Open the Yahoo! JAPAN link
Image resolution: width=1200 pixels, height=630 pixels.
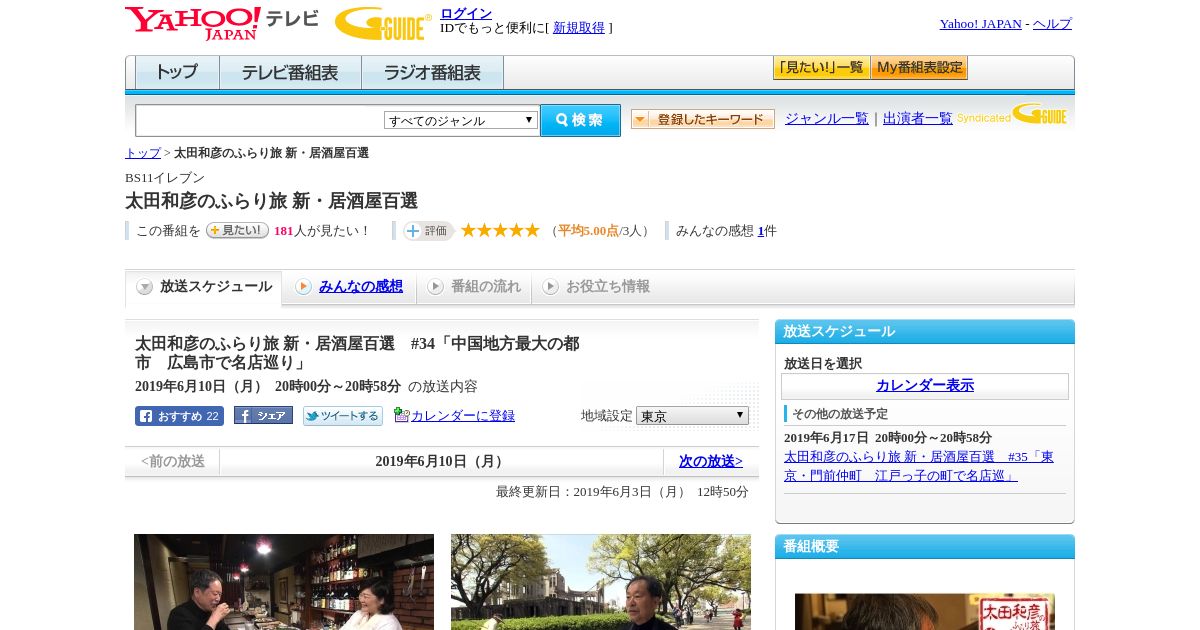981,24
